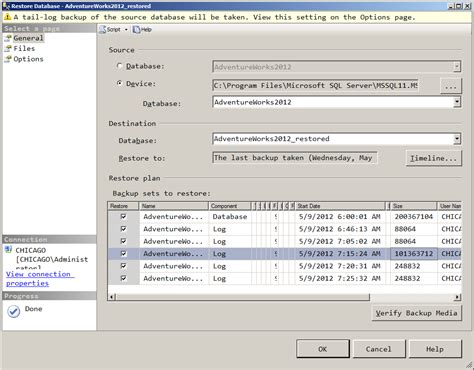Uncheck restore for Log backup 7:20:31 AM
This screenshot has width=474, height=370.
pos(123,266)
